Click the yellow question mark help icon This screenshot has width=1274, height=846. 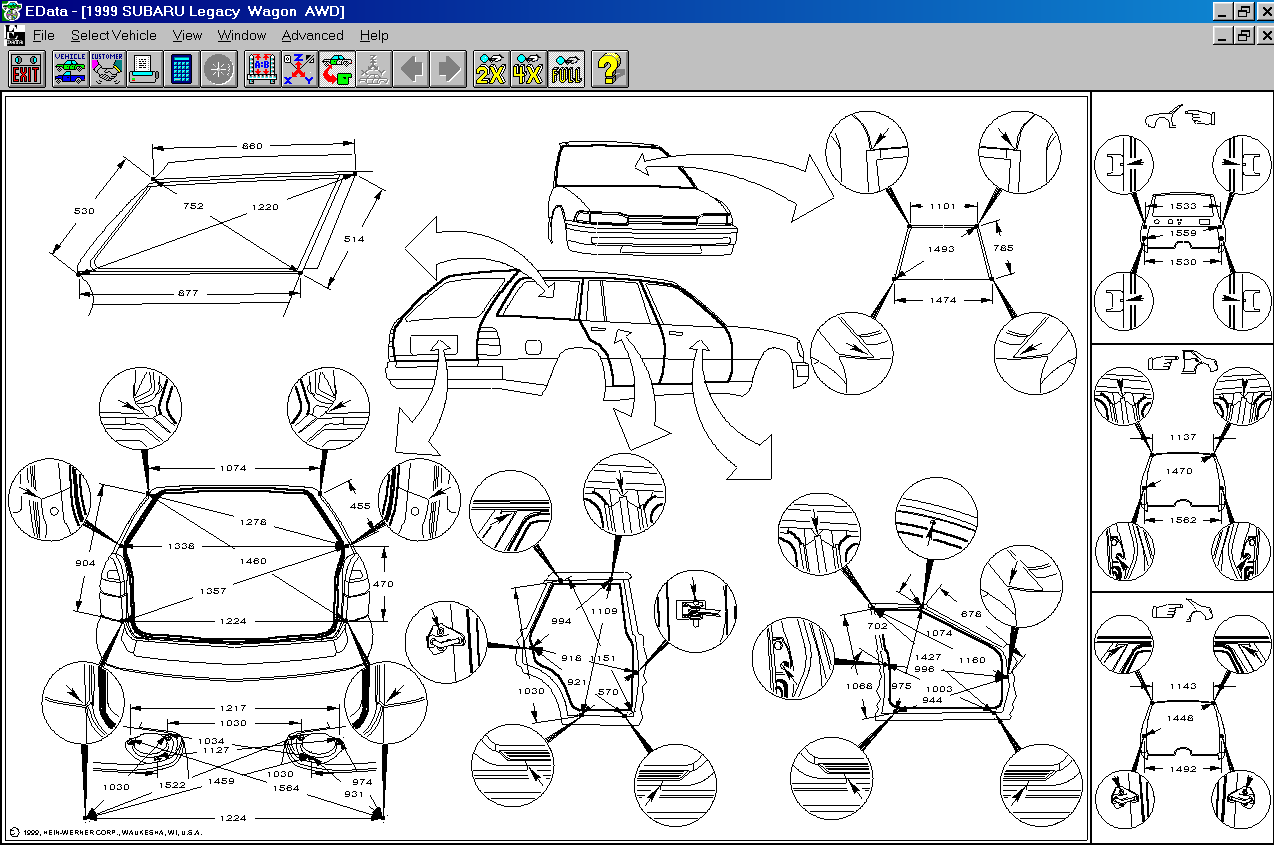click(609, 69)
